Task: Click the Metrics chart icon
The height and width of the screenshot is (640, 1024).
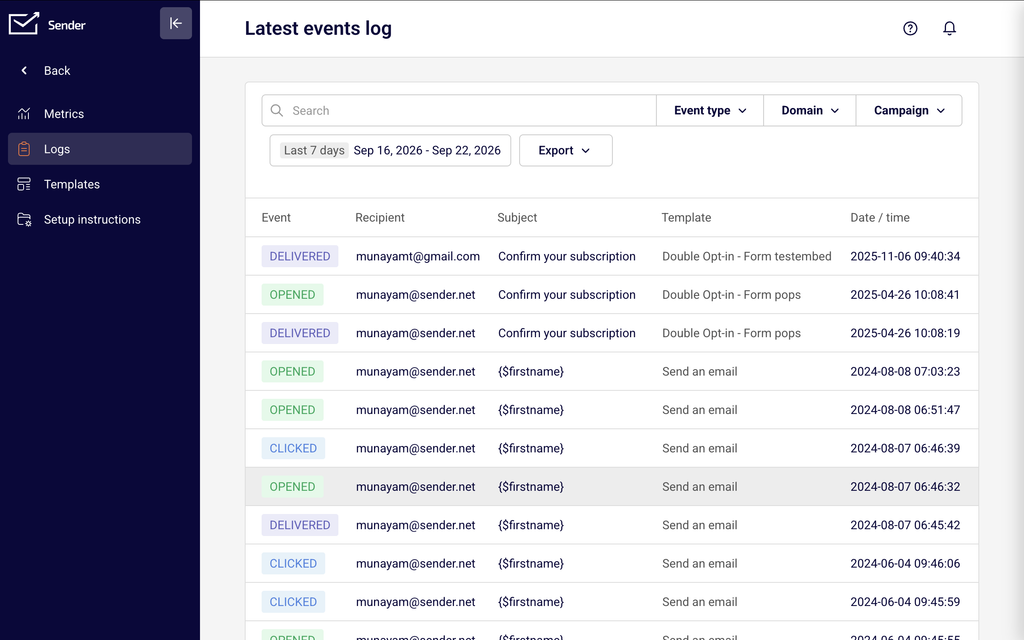Action: click(x=24, y=114)
